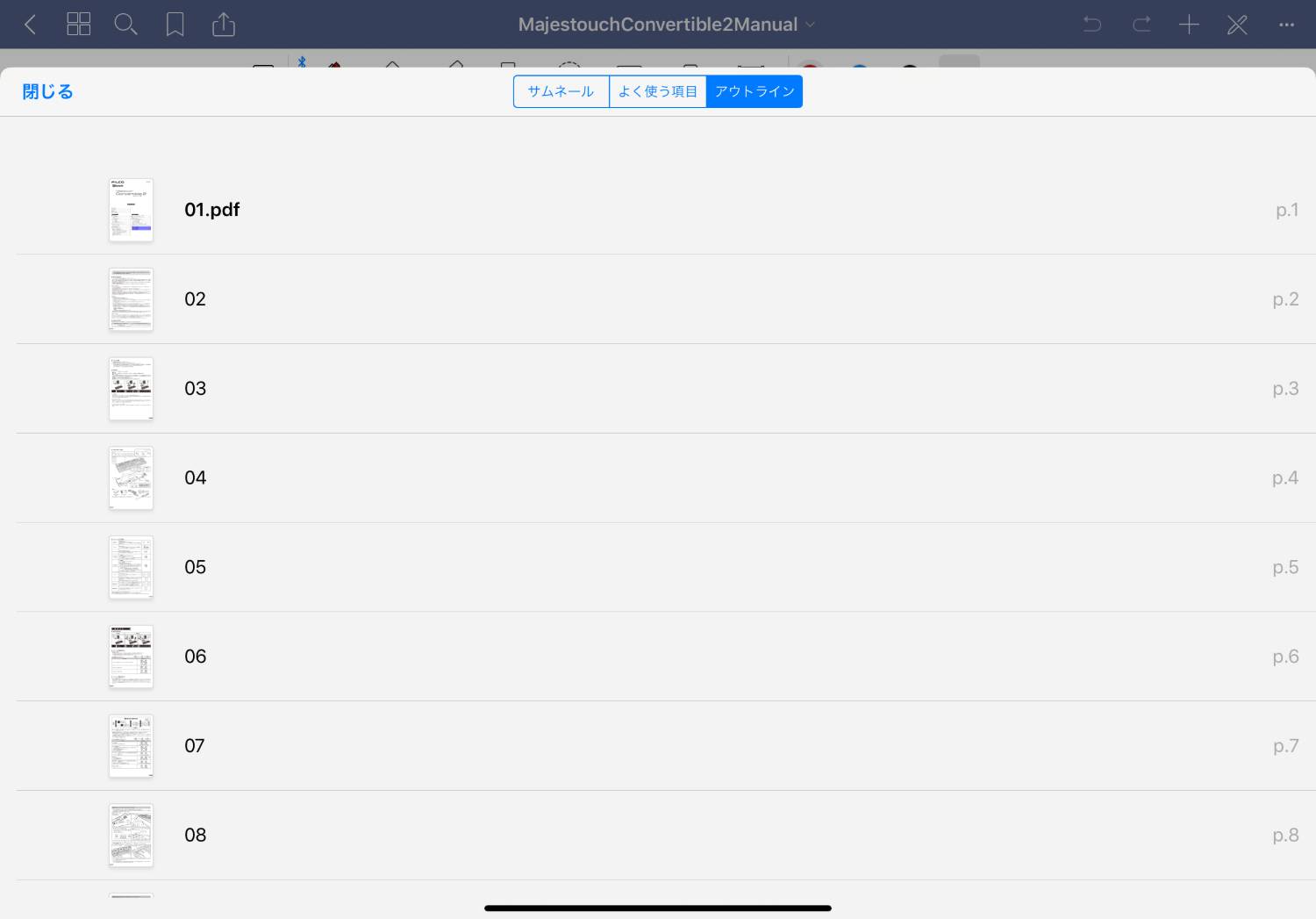Tap the page thumbnail for 01.pdf
Screen dimensions: 1316x919
[x=131, y=210]
